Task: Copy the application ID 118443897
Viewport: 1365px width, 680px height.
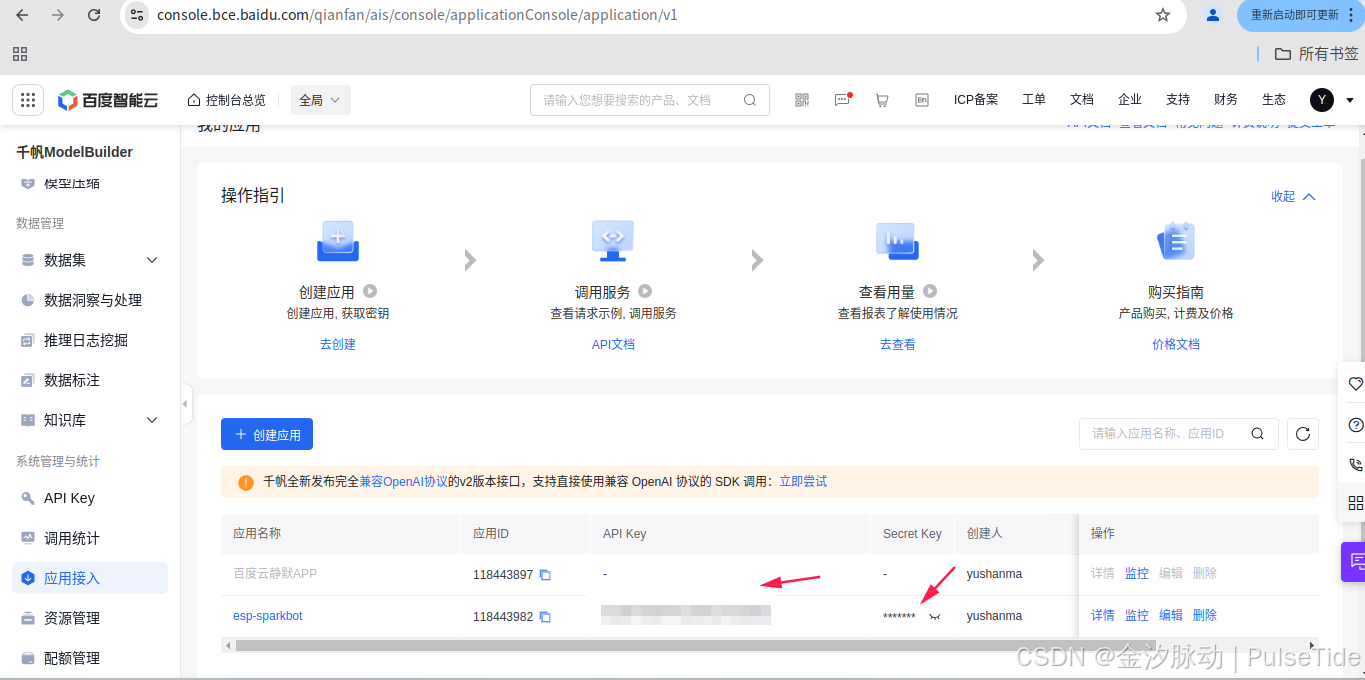Action: click(x=545, y=575)
